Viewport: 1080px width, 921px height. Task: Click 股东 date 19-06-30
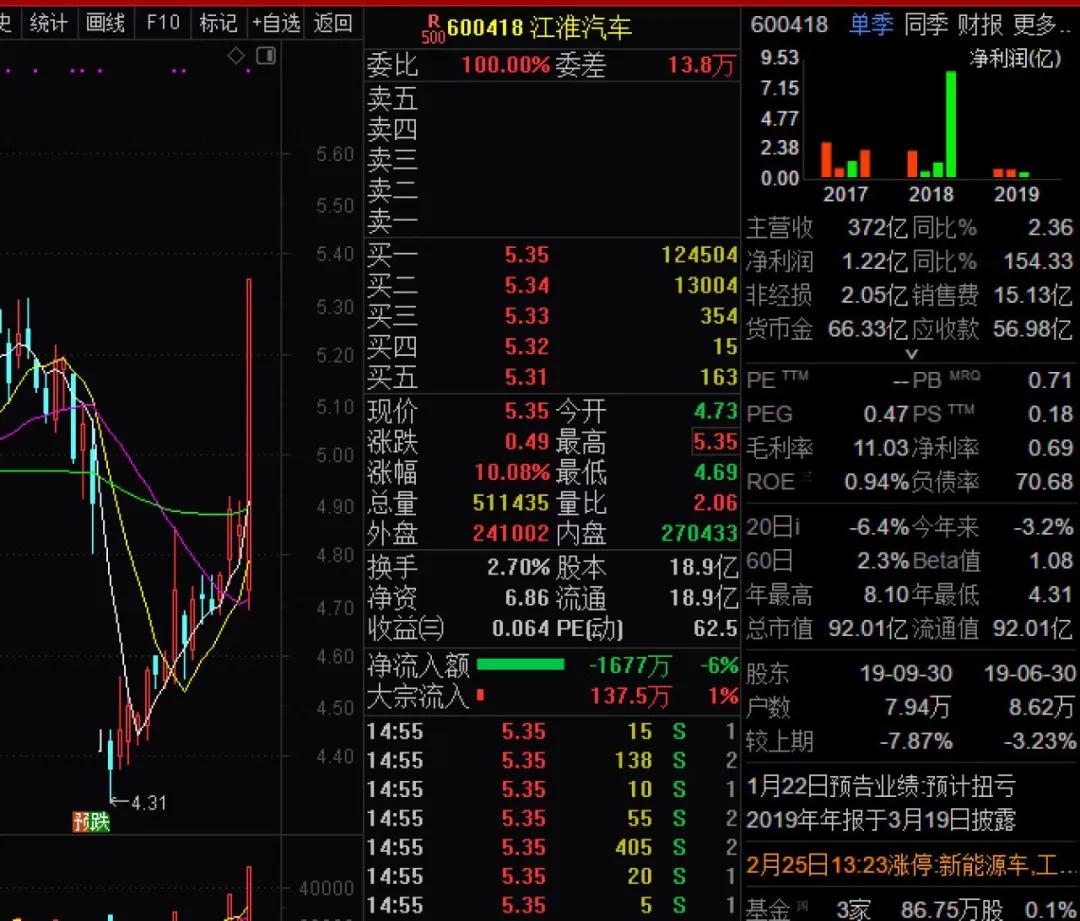click(x=1030, y=674)
